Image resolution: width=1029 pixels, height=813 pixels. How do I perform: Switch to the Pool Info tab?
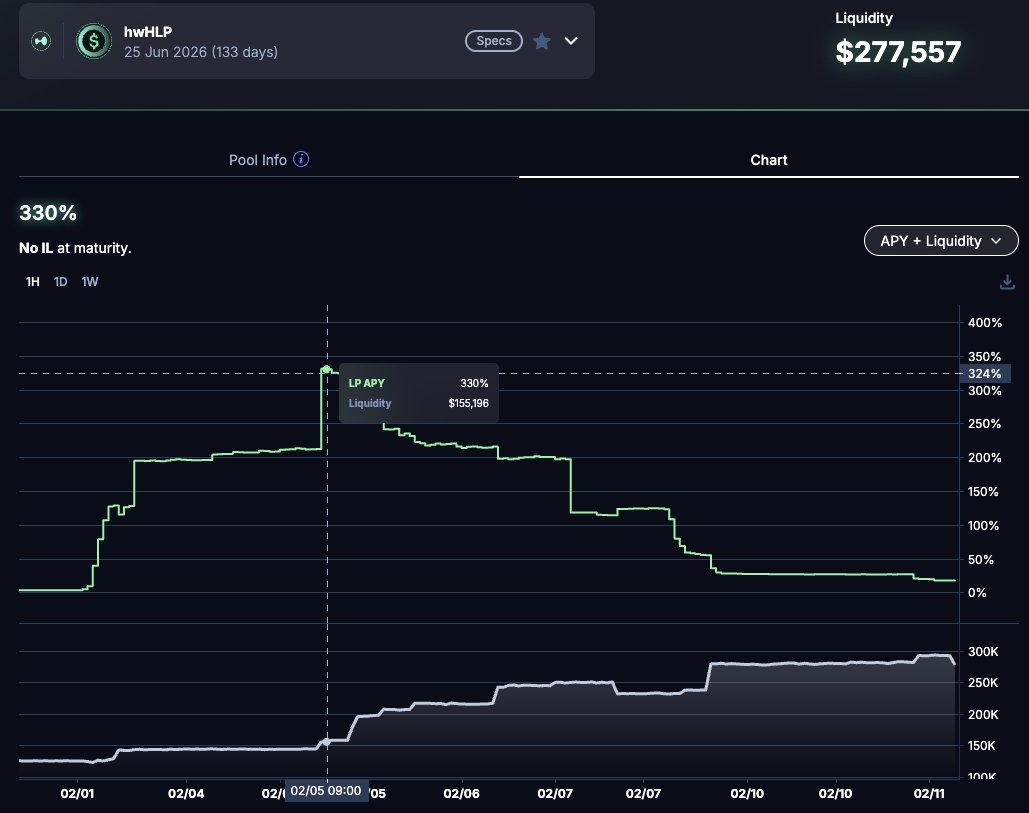click(268, 159)
